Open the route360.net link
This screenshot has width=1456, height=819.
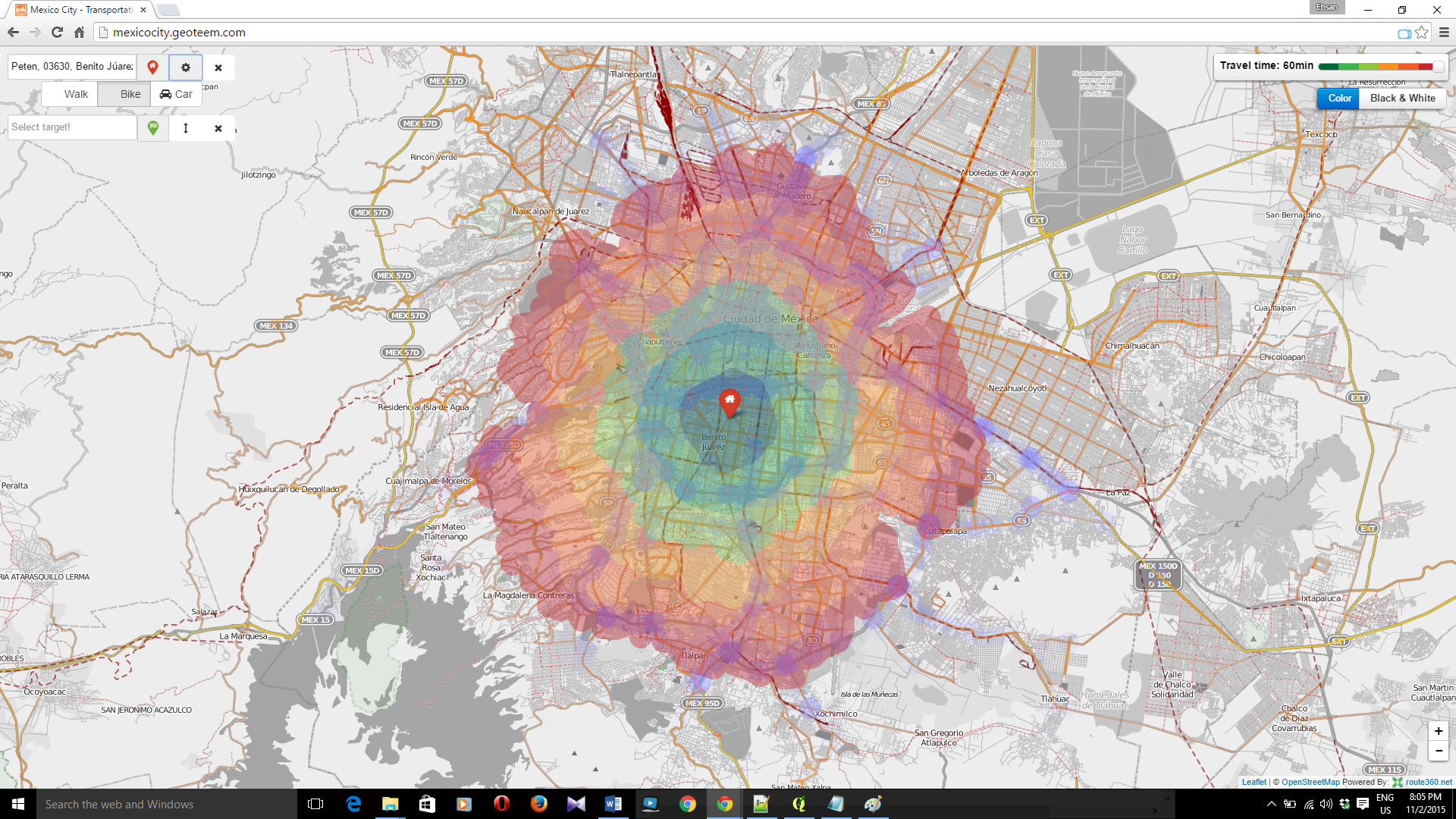1428,782
